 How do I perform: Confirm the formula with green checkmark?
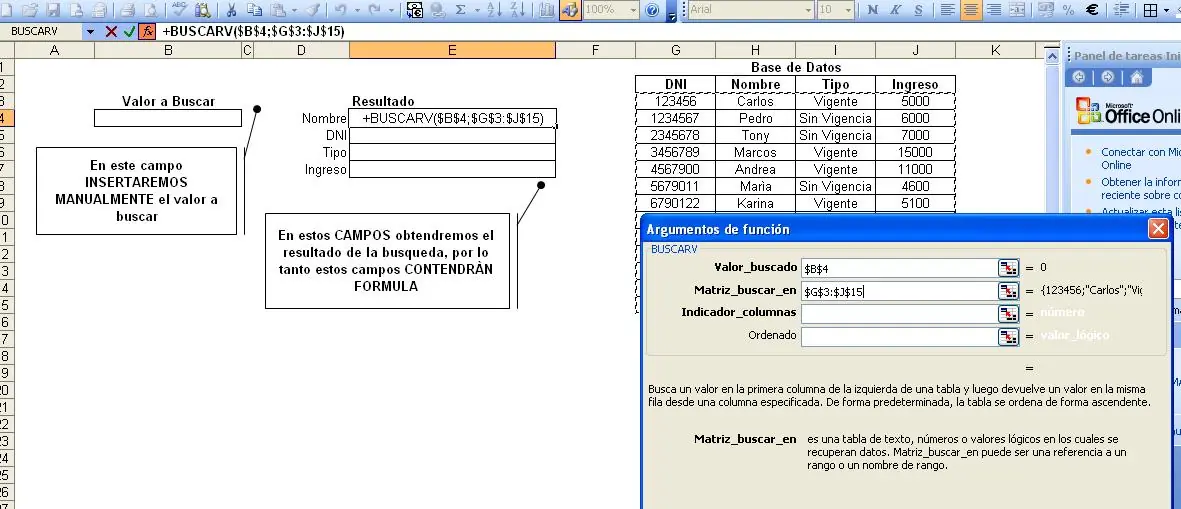pyautogui.click(x=130, y=32)
